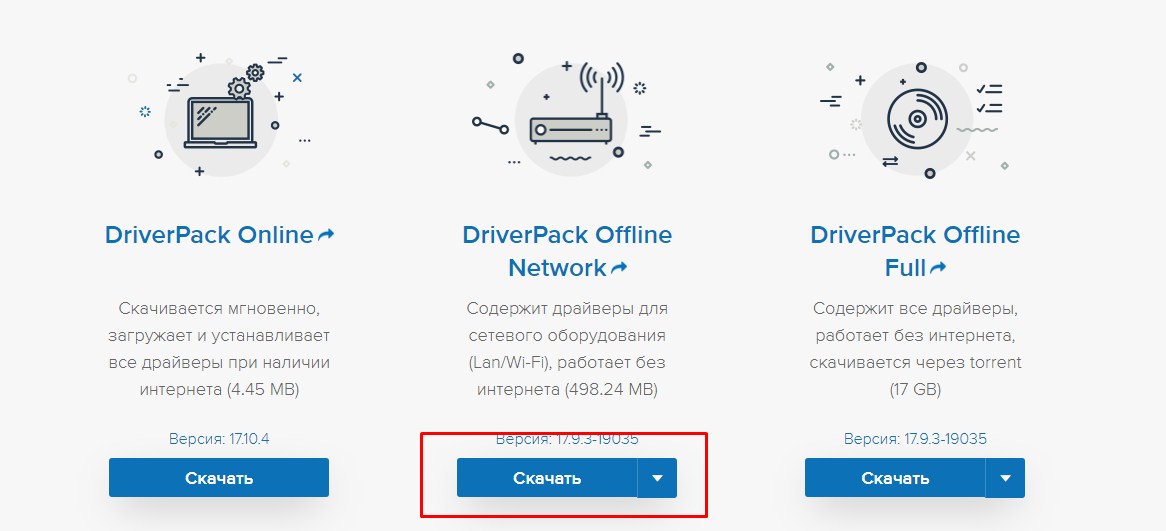Image resolution: width=1166 pixels, height=531 pixels.
Task: Expand download options arrow for Offline Full
Action: pyautogui.click(x=1005, y=477)
